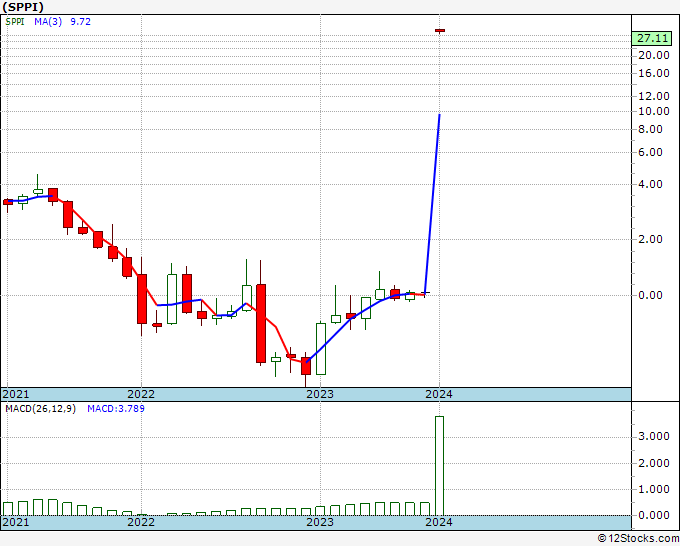Click the 2022 label on MACD timeline
The image size is (680, 546).
point(141,522)
